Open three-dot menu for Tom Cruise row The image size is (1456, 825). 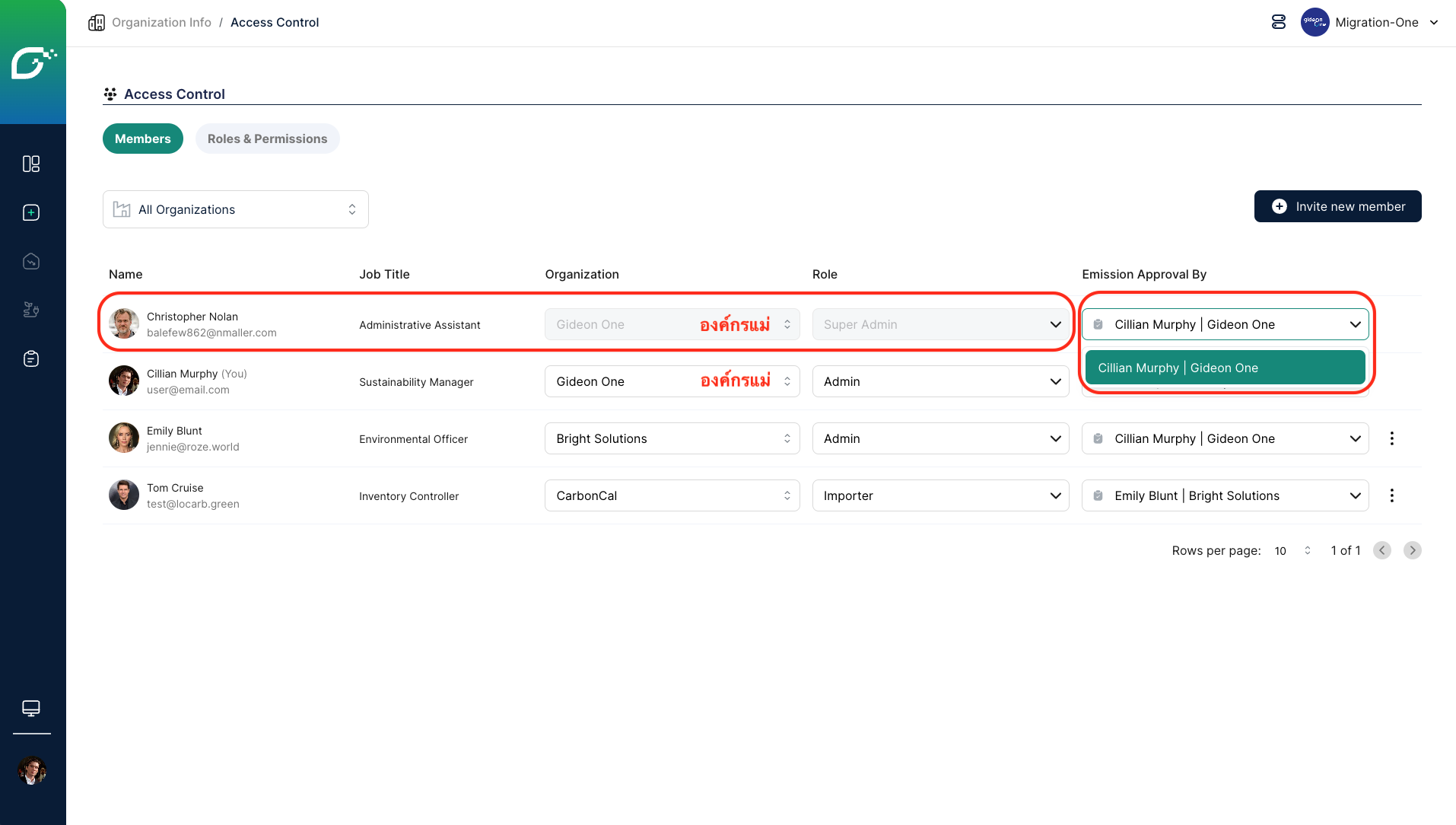(1391, 495)
